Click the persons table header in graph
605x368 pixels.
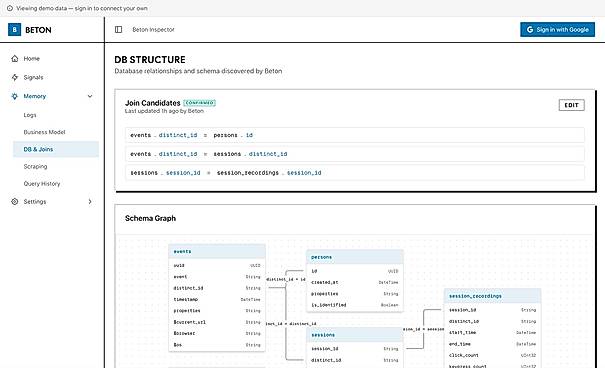(355, 257)
